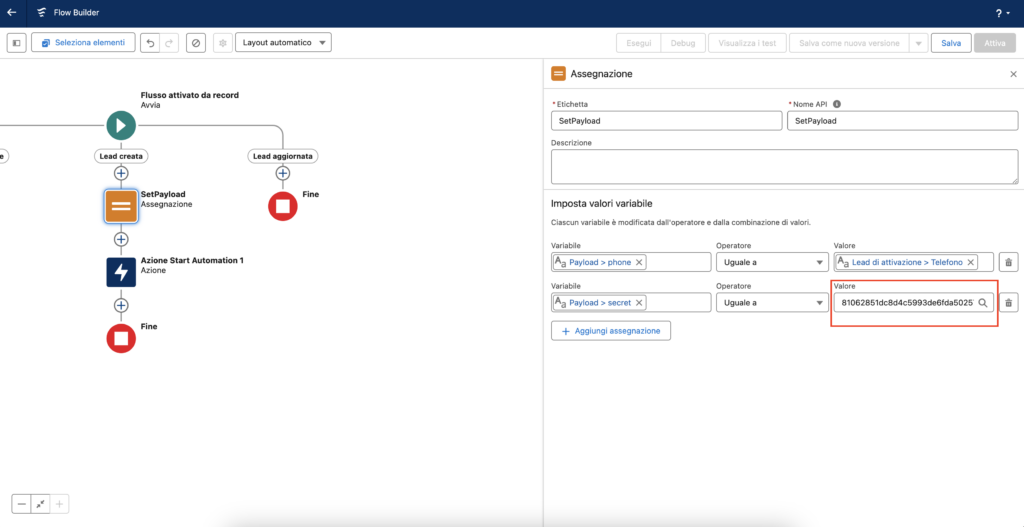
Task: Click the undo arrow icon
Action: [149, 43]
